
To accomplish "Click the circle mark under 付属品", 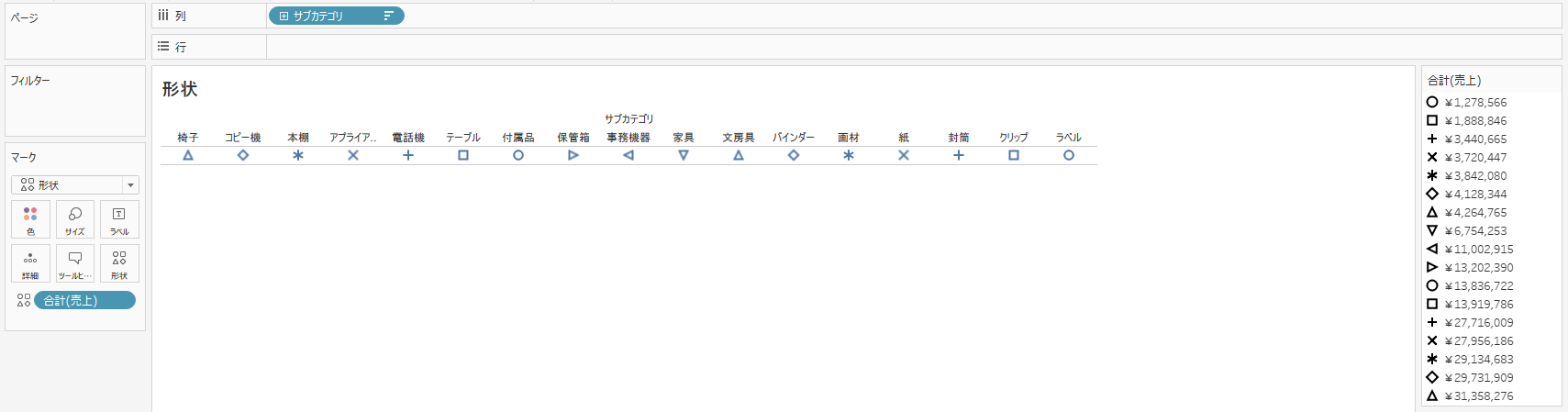I will 518,155.
